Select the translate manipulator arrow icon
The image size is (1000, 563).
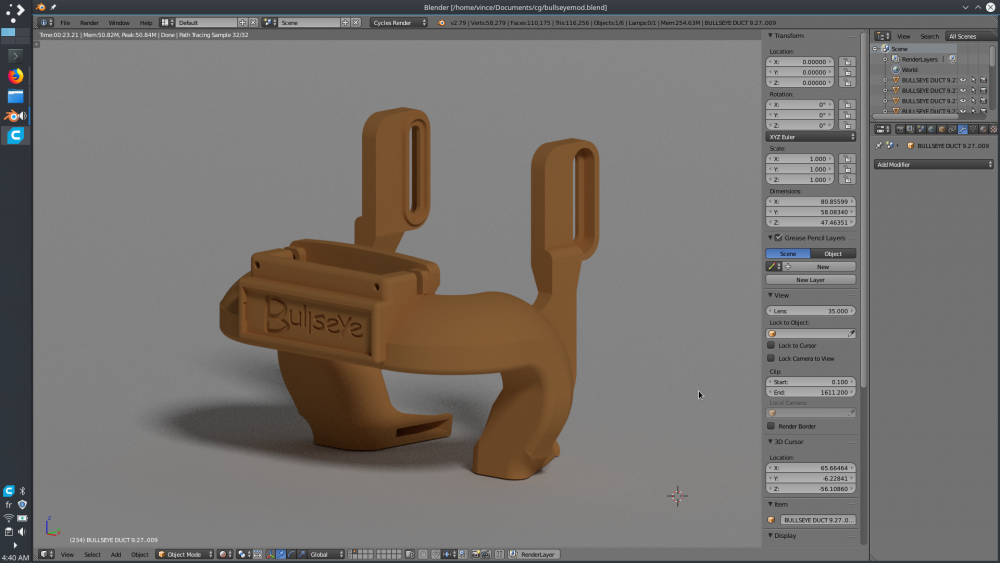click(x=281, y=554)
